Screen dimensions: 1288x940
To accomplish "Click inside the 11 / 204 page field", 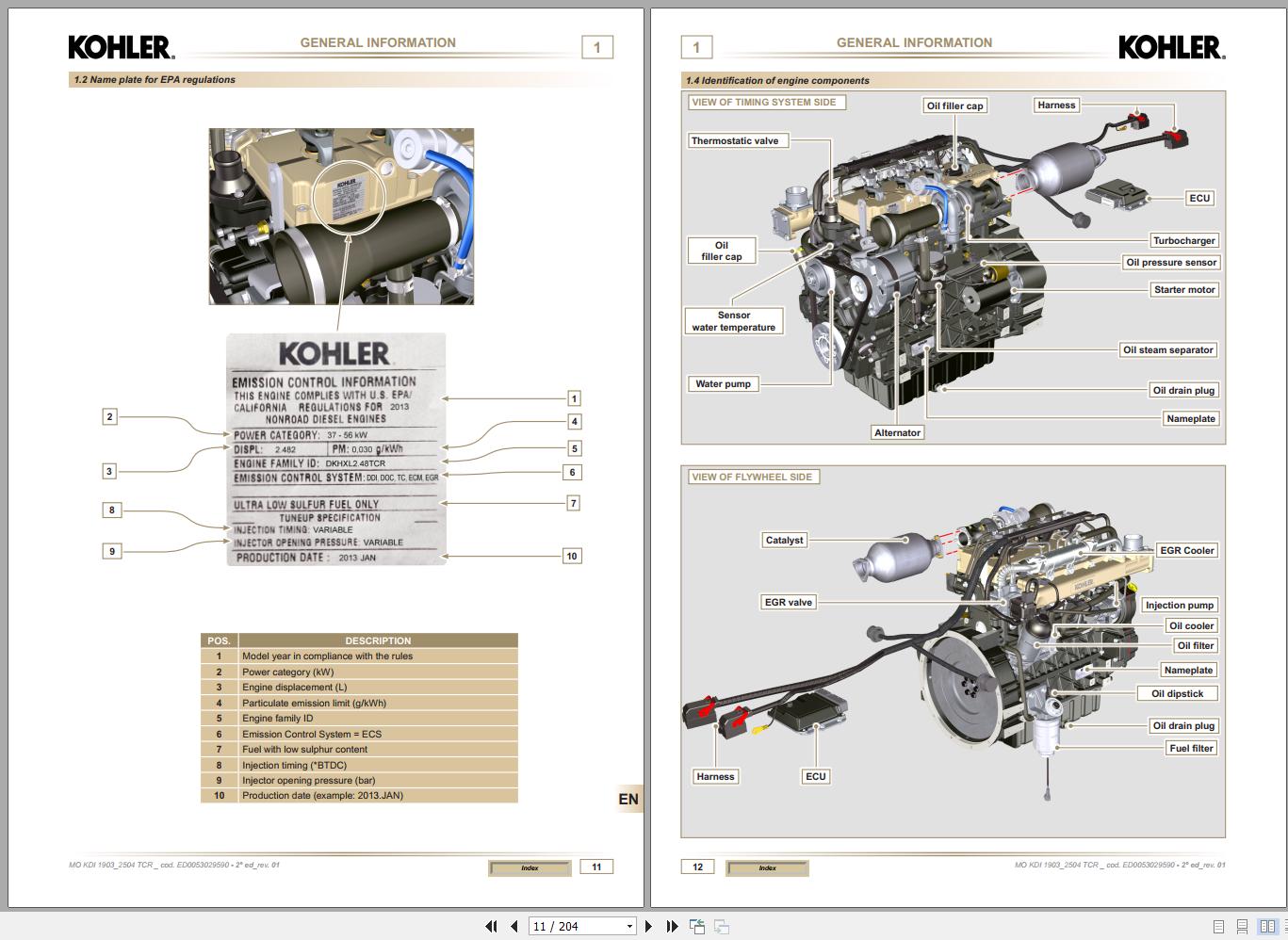I will pos(565,927).
